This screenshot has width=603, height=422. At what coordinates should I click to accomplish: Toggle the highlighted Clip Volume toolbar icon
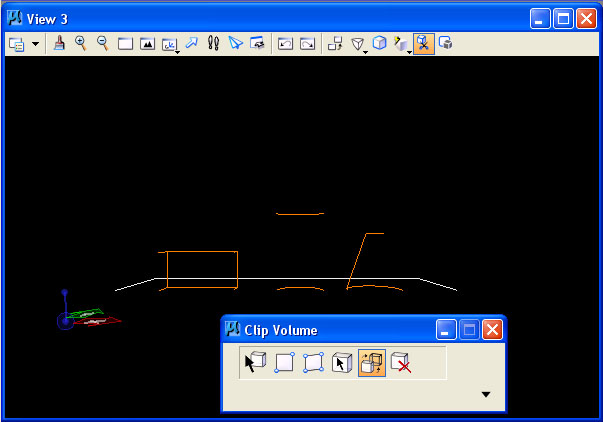(424, 44)
